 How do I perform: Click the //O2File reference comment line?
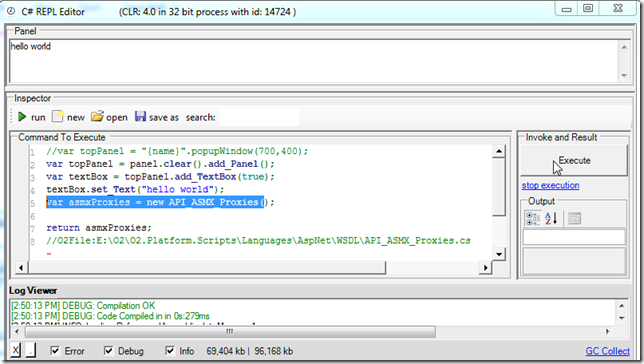click(x=258, y=240)
